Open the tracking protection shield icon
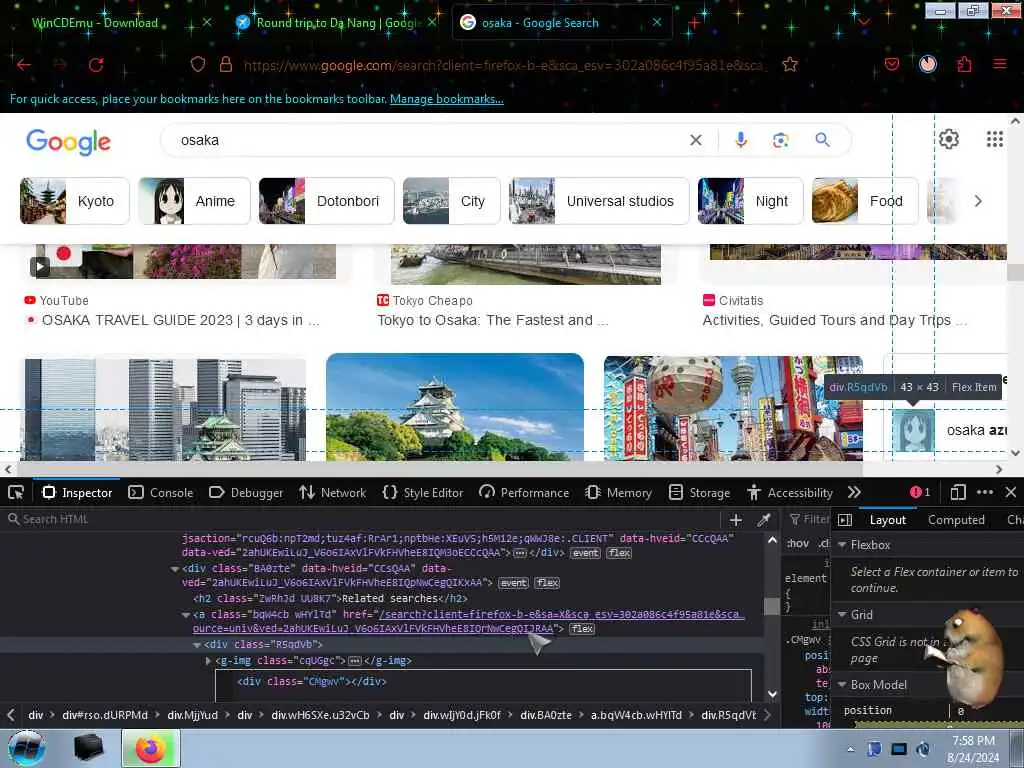Image resolution: width=1024 pixels, height=768 pixels. (198, 64)
